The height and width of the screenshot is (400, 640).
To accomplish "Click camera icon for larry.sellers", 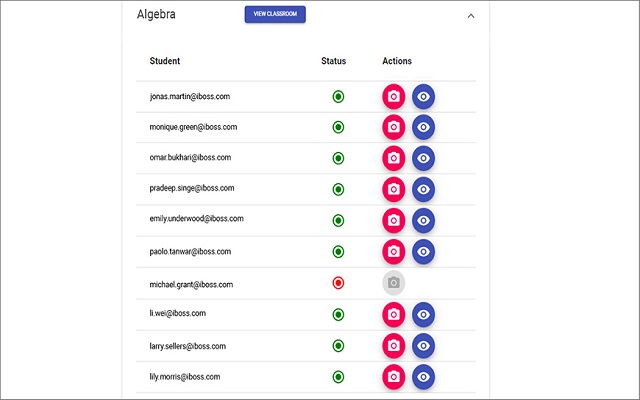I will pyautogui.click(x=393, y=346).
